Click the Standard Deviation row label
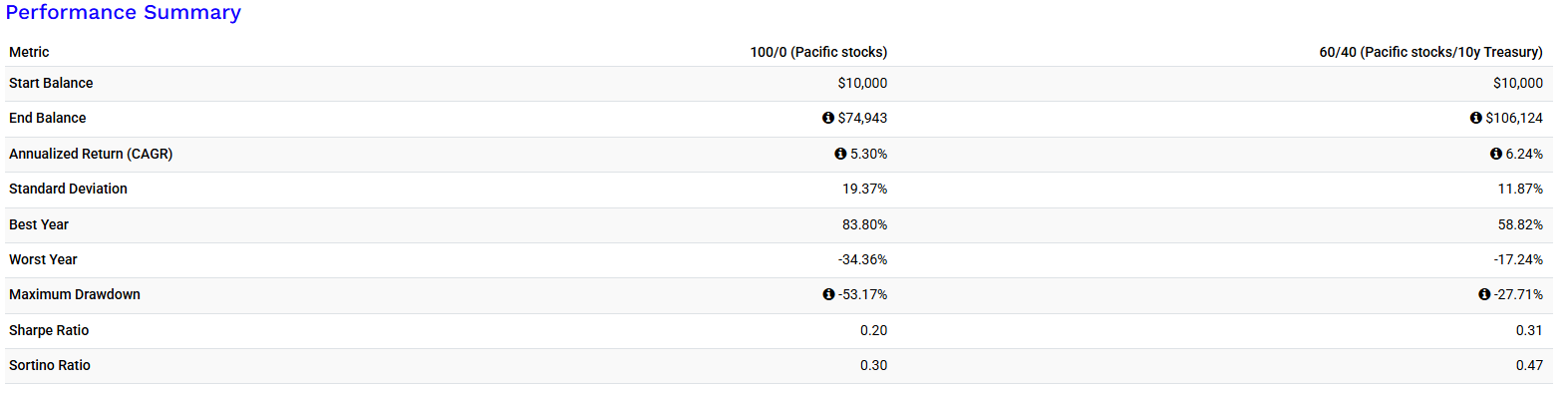The height and width of the screenshot is (393, 1568). click(x=68, y=189)
